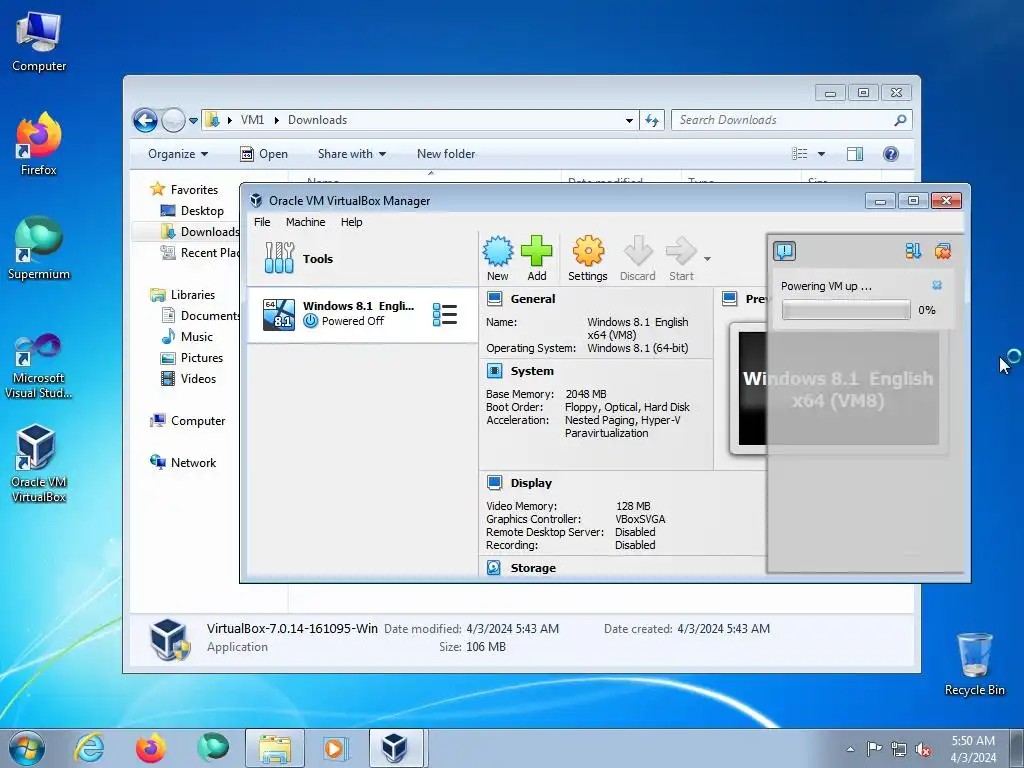Image resolution: width=1024 pixels, height=768 pixels.
Task: Click the notification center icon in VirtualBox
Action: (x=784, y=251)
